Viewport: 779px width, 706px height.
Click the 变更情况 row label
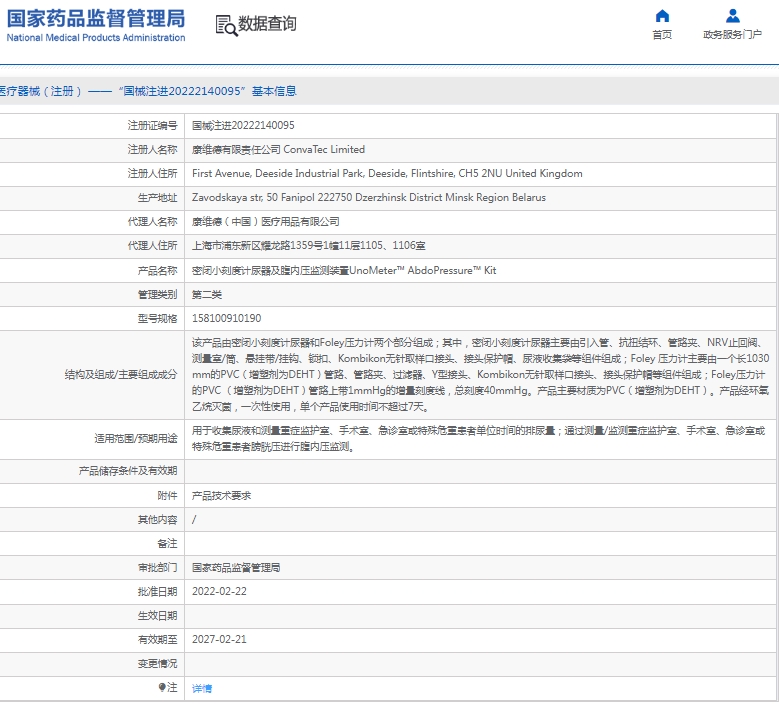[157, 663]
